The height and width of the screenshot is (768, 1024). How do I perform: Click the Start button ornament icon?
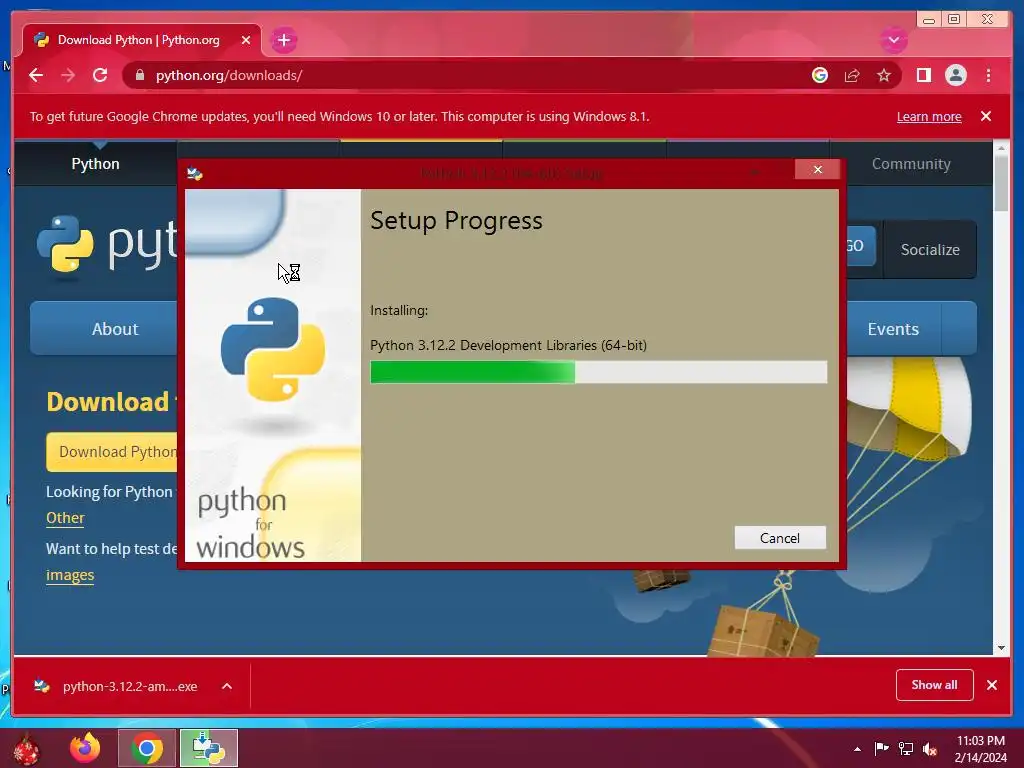tap(27, 748)
